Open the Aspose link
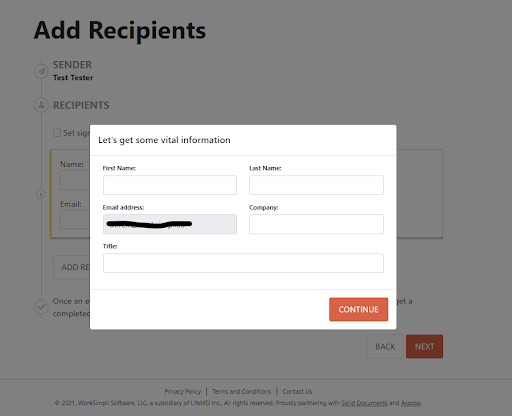This screenshot has width=512, height=416. pos(411,403)
